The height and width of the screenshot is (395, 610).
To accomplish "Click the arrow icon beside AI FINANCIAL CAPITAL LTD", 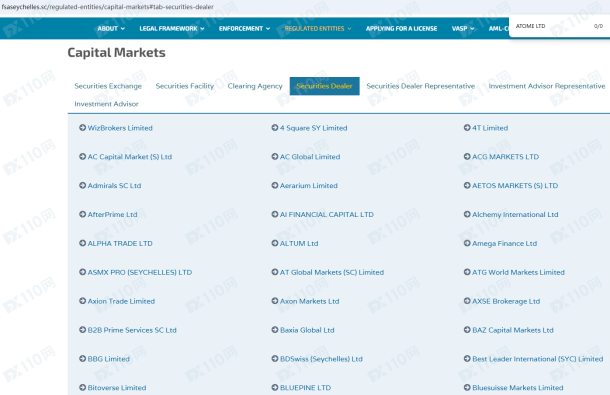I will (x=275, y=214).
